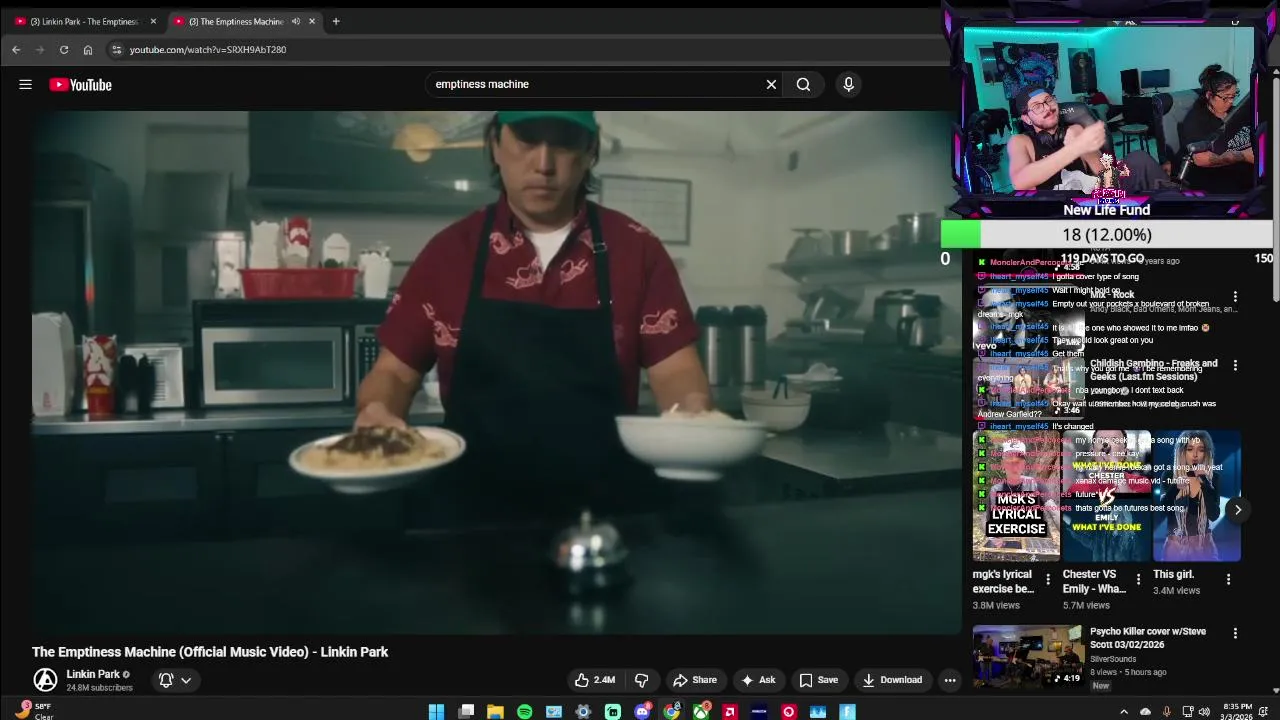Go back in browser history
Screen dimensions: 1280x720
16,50
